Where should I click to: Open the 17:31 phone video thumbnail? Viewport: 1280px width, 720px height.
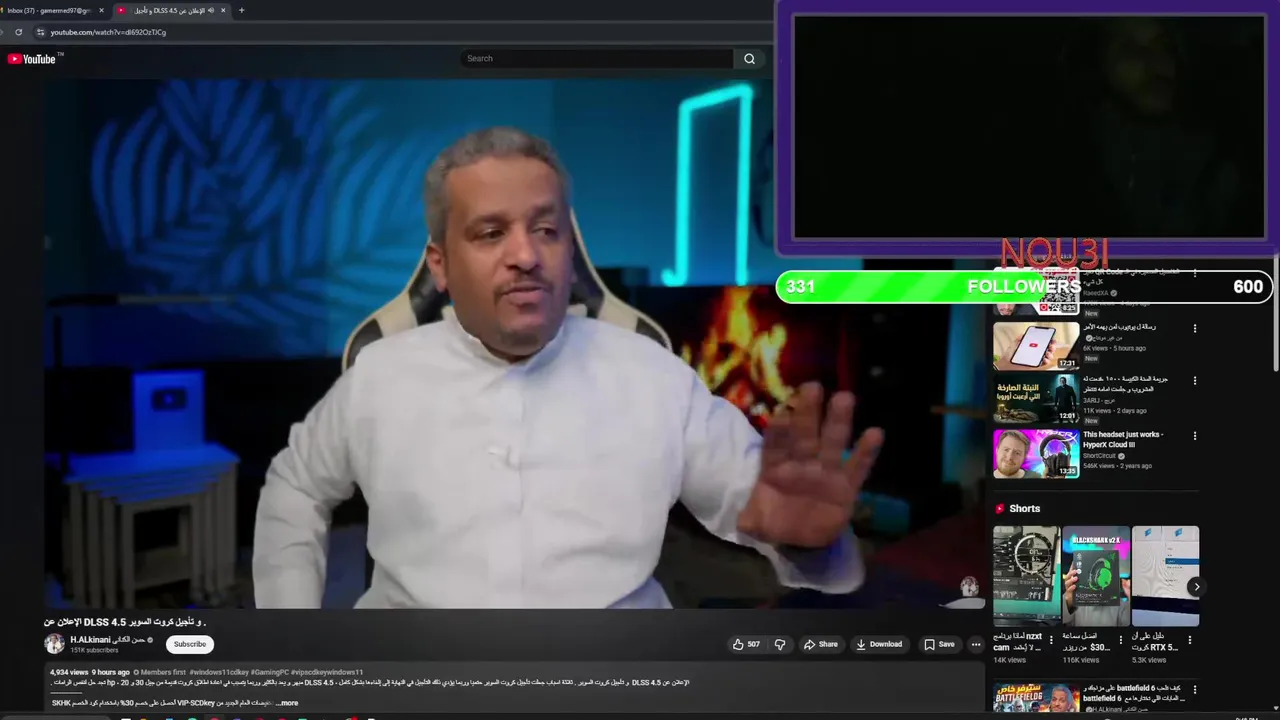point(1036,346)
